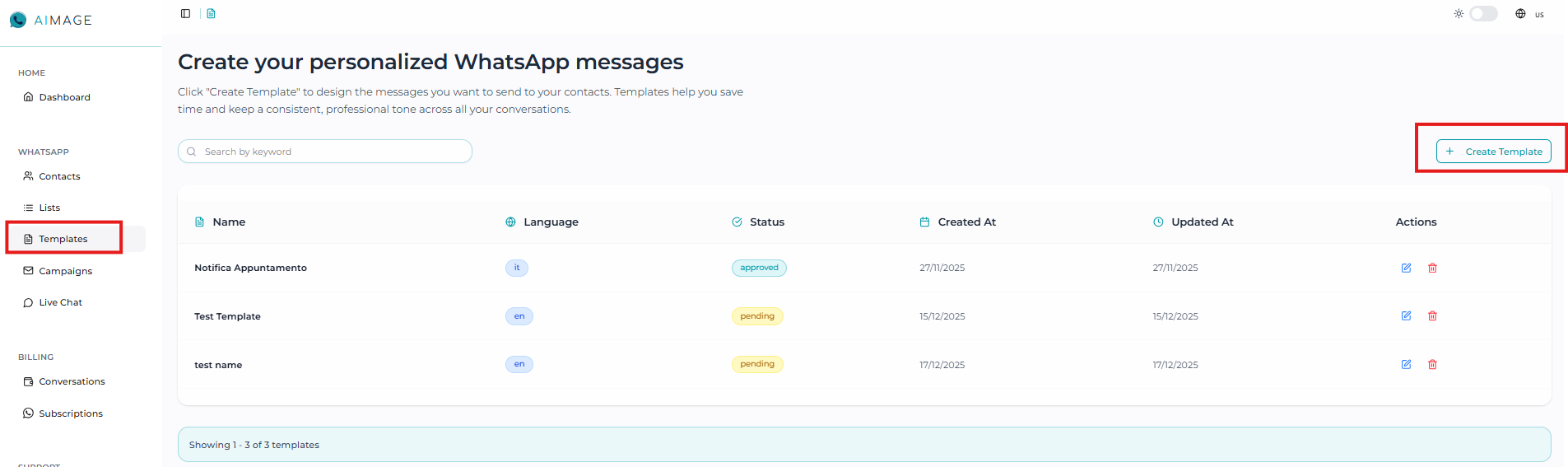The width and height of the screenshot is (1568, 467).
Task: Delete the test name template
Action: click(1432, 364)
